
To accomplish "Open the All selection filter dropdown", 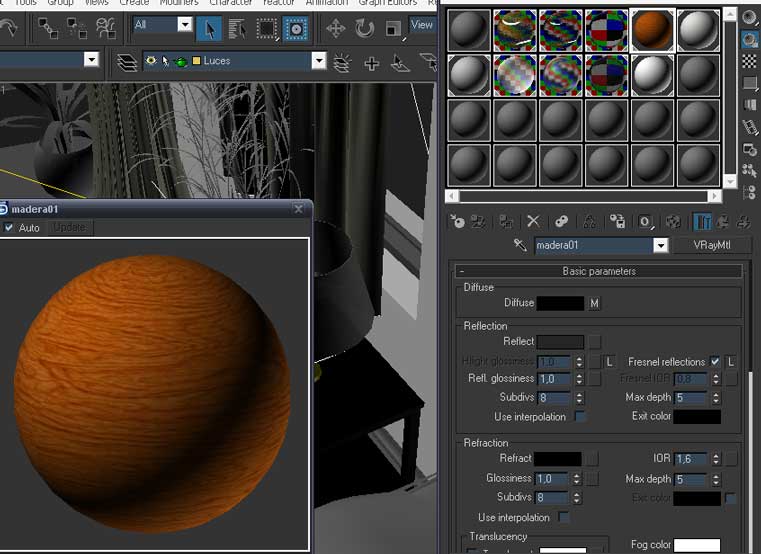I will coord(184,24).
